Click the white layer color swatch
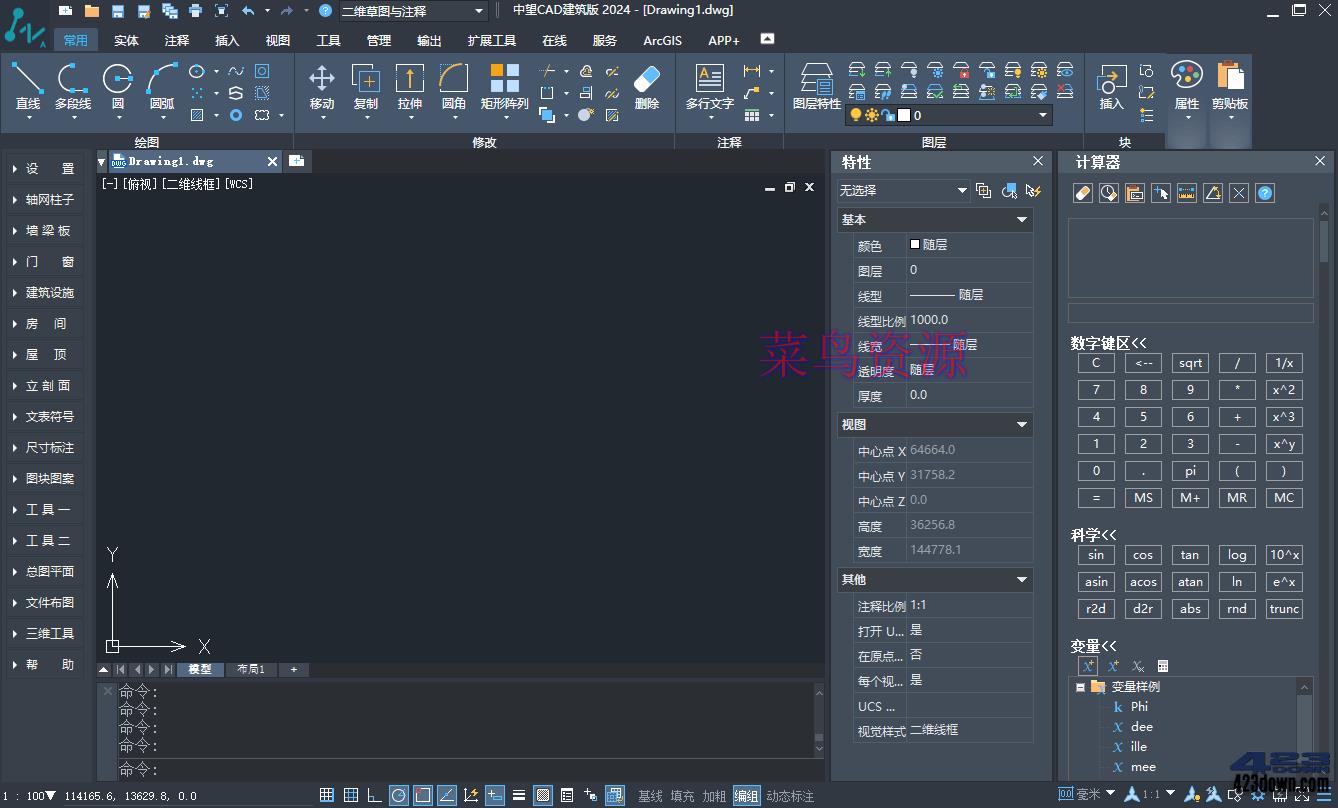The width and height of the screenshot is (1338, 808). (x=903, y=115)
